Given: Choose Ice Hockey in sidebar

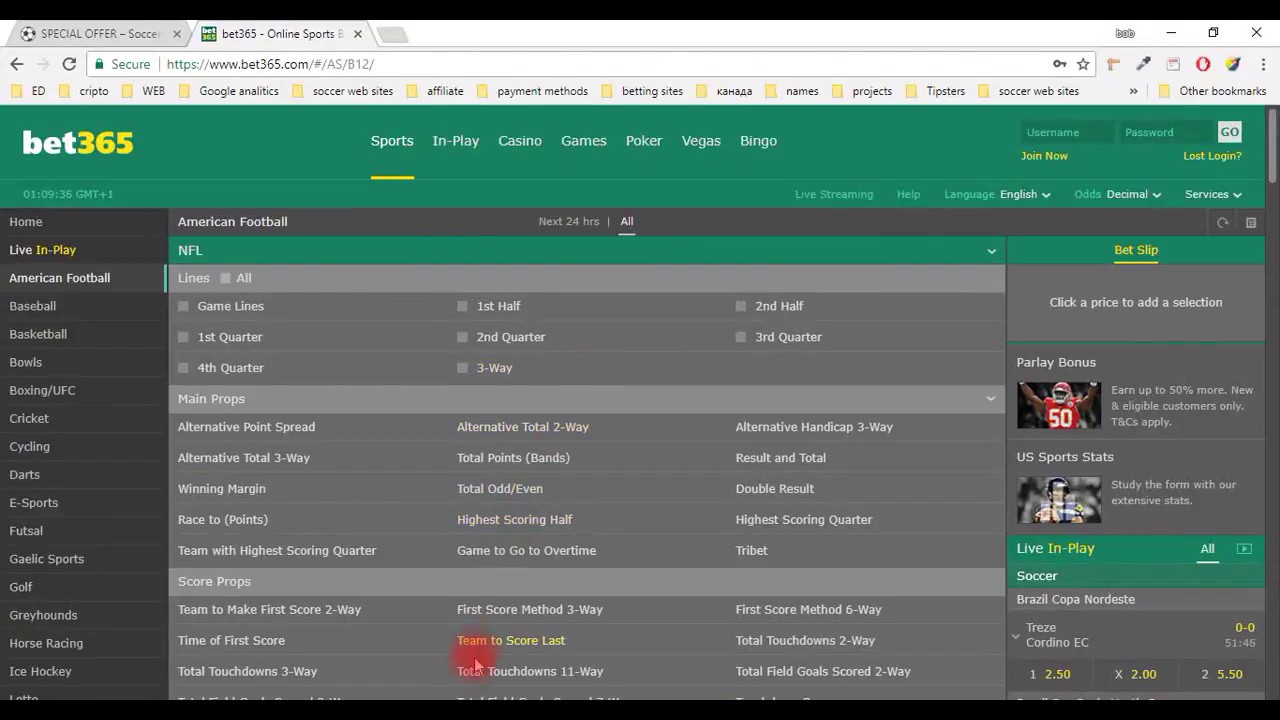Looking at the screenshot, I should pyautogui.click(x=40, y=671).
